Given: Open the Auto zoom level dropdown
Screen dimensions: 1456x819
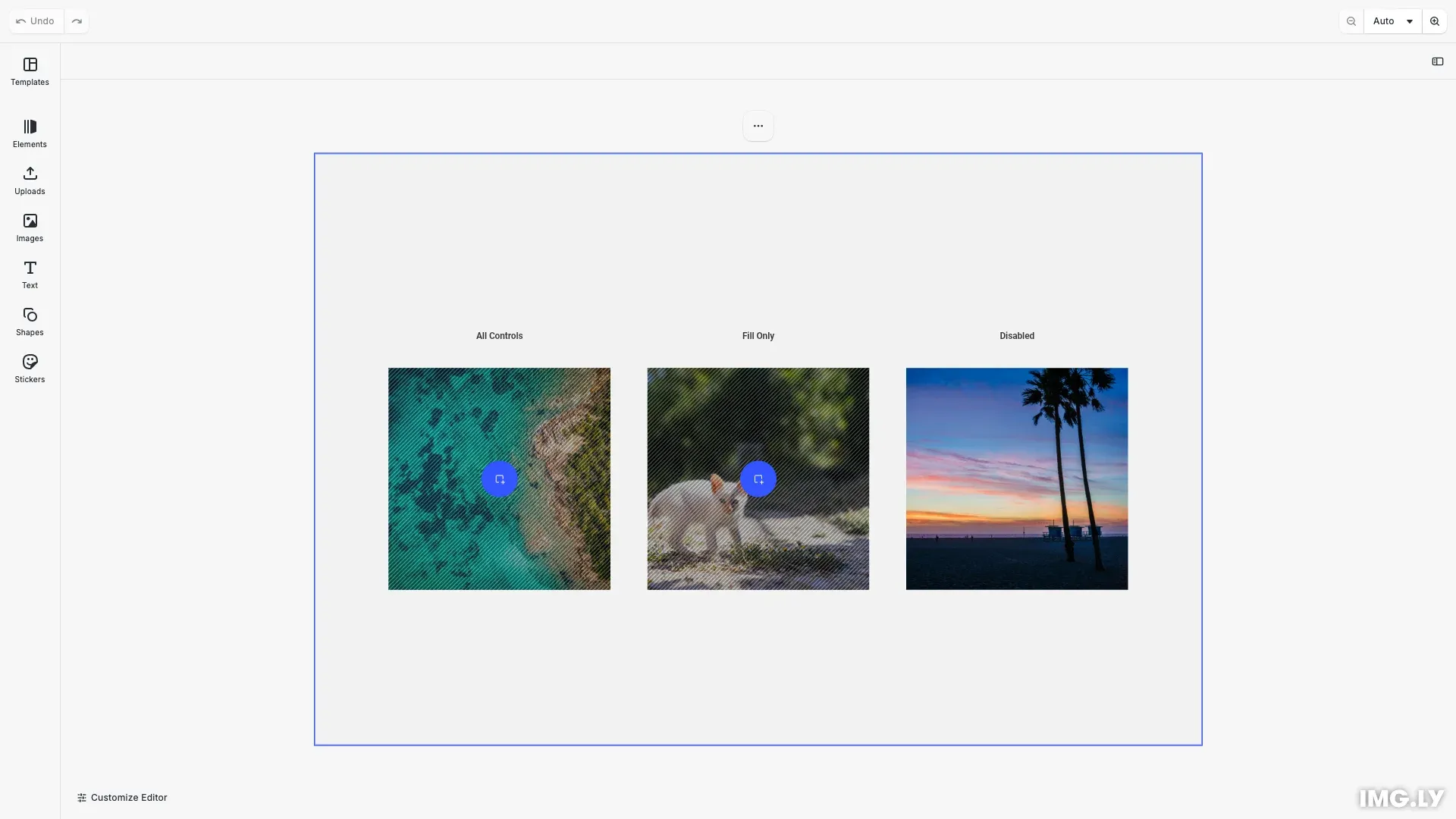Looking at the screenshot, I should [1392, 21].
